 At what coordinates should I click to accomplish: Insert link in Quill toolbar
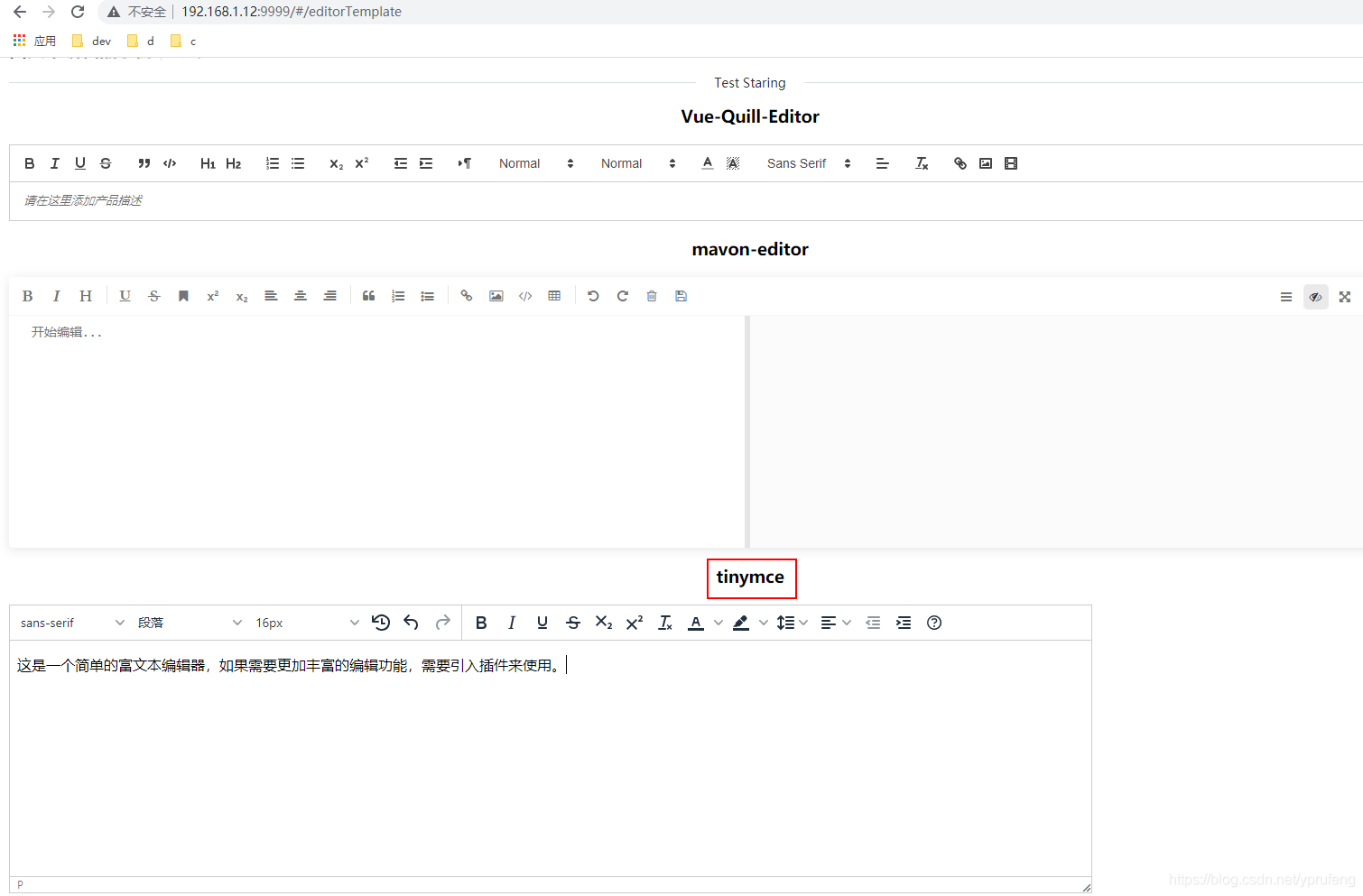pyautogui.click(x=960, y=163)
